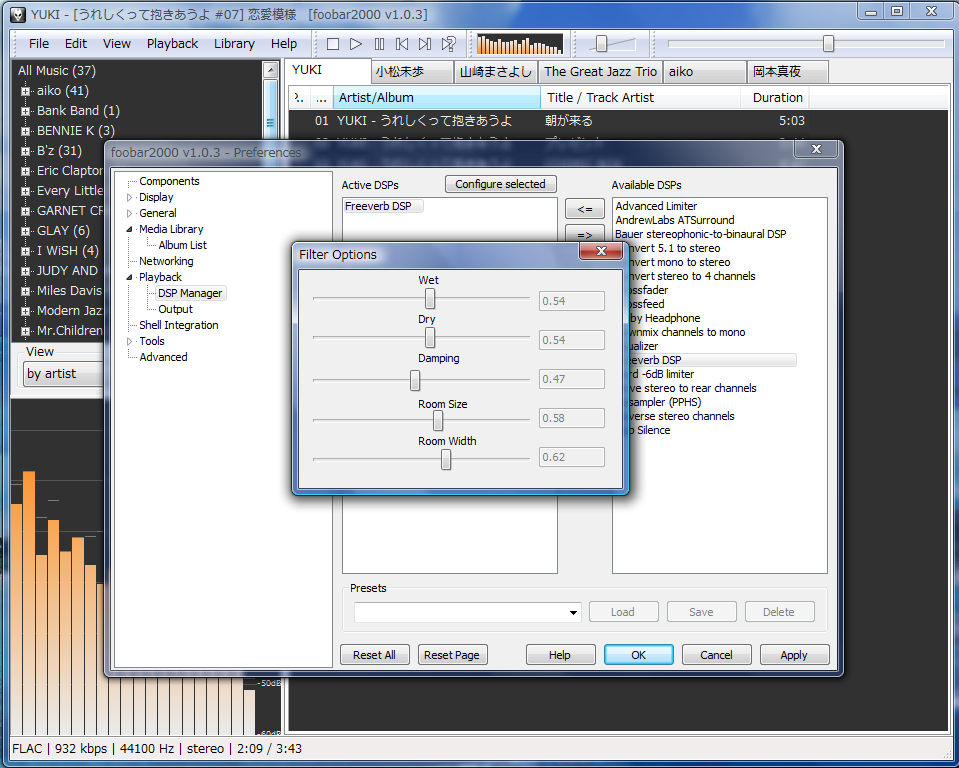Switch to the 小松未歩 playlist tab
The width and height of the screenshot is (959, 768).
coord(412,72)
